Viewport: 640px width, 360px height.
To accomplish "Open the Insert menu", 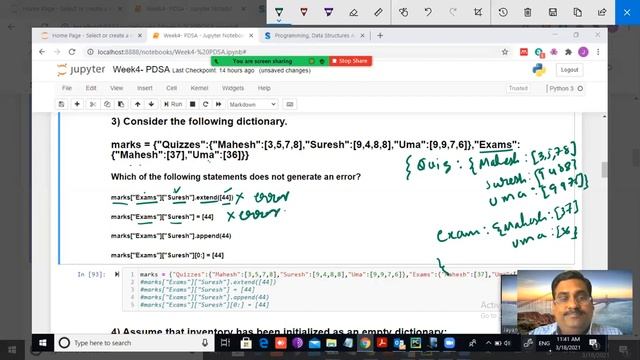I will [144, 88].
